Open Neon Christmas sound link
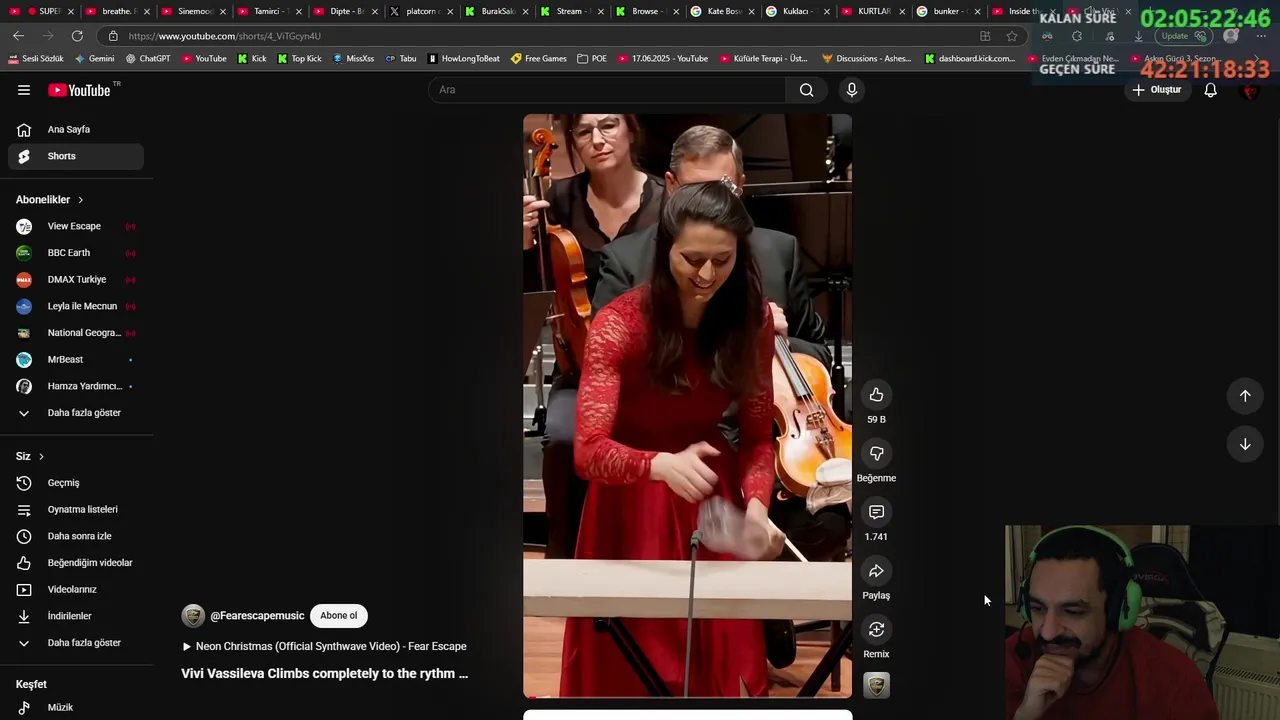 324,646
